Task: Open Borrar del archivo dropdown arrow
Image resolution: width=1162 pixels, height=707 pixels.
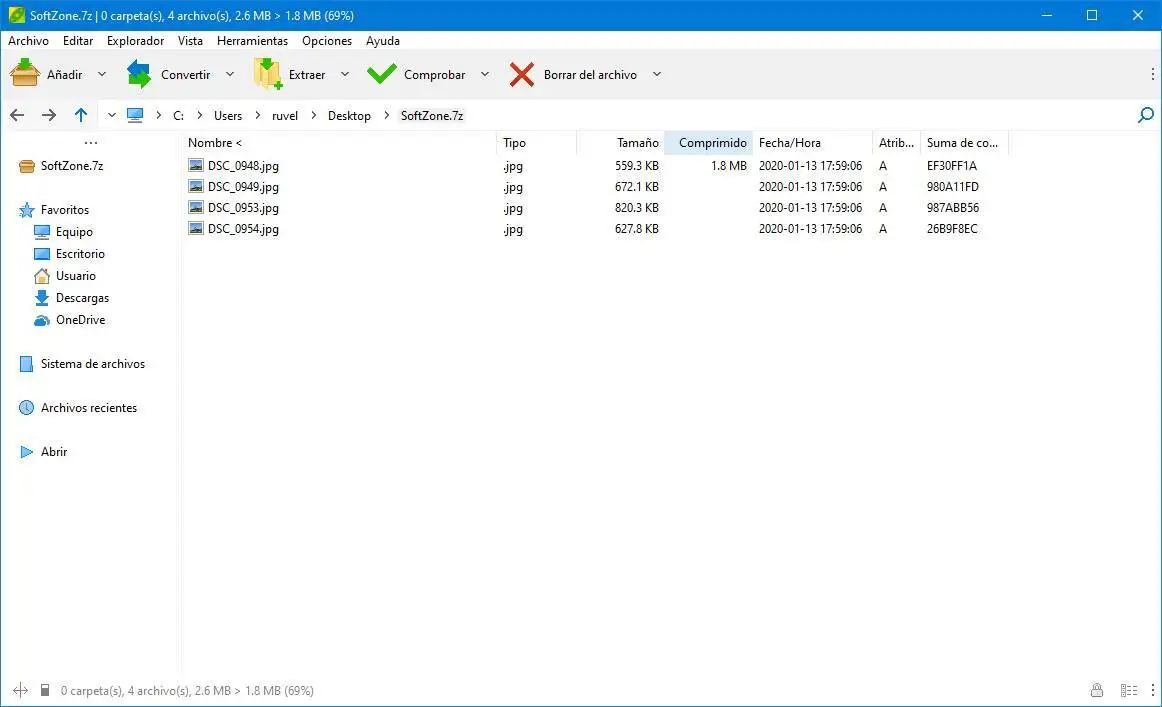Action: click(x=657, y=74)
